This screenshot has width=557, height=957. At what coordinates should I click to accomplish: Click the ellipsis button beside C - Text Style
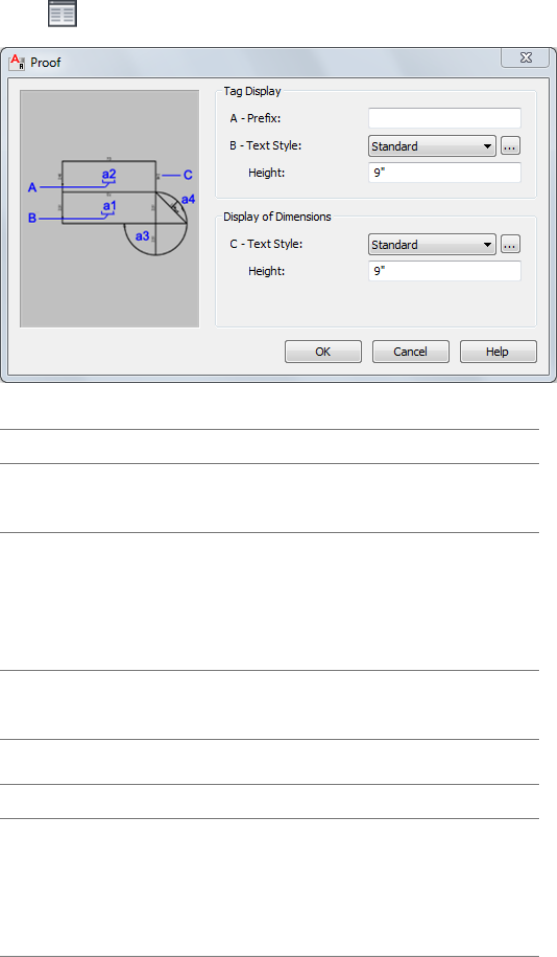point(511,244)
